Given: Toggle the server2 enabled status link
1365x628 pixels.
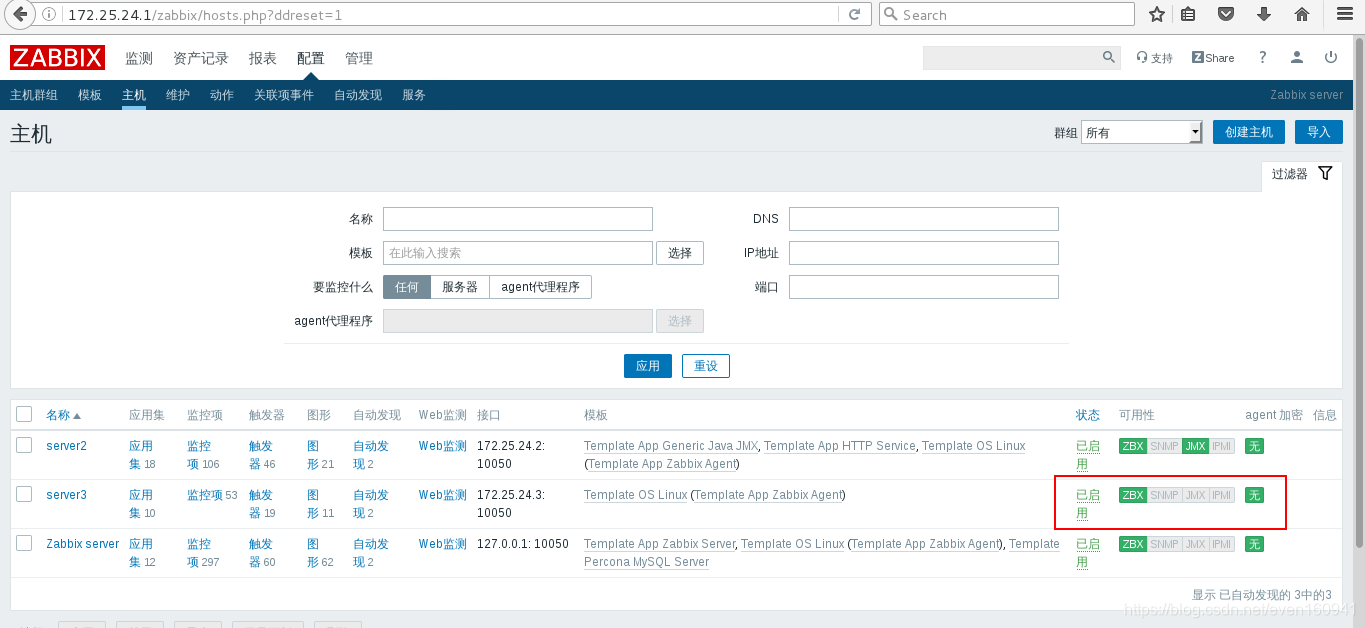Looking at the screenshot, I should click(1087, 455).
